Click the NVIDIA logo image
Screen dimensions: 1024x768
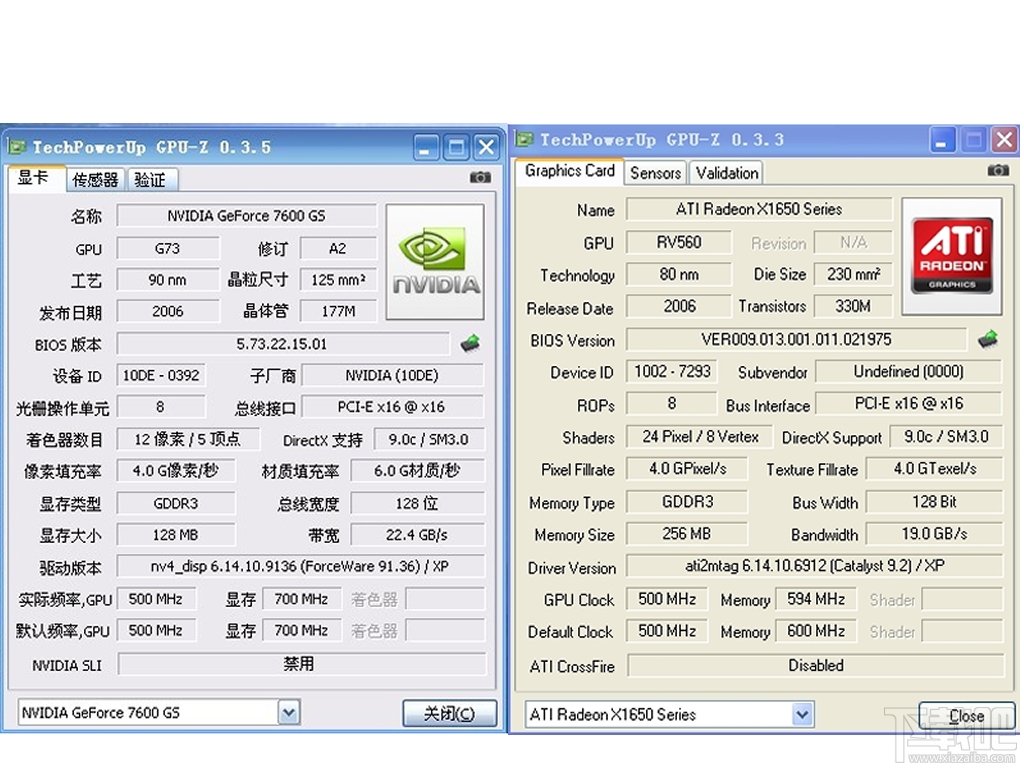(x=435, y=262)
